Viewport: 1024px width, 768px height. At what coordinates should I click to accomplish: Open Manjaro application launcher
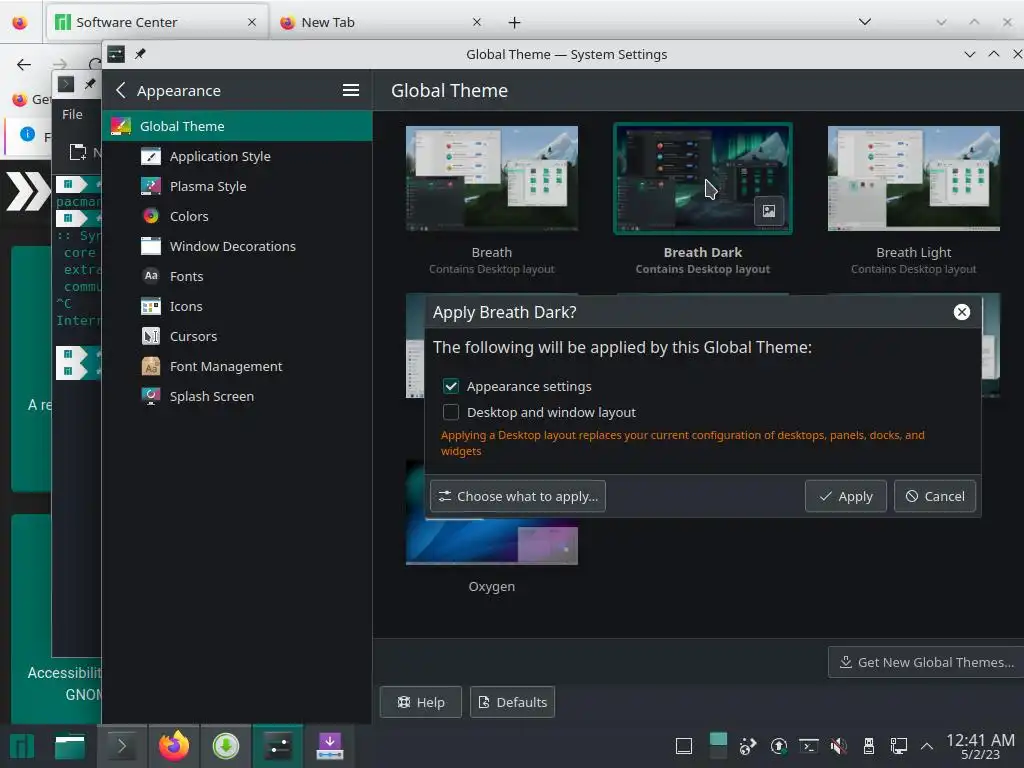coord(22,746)
